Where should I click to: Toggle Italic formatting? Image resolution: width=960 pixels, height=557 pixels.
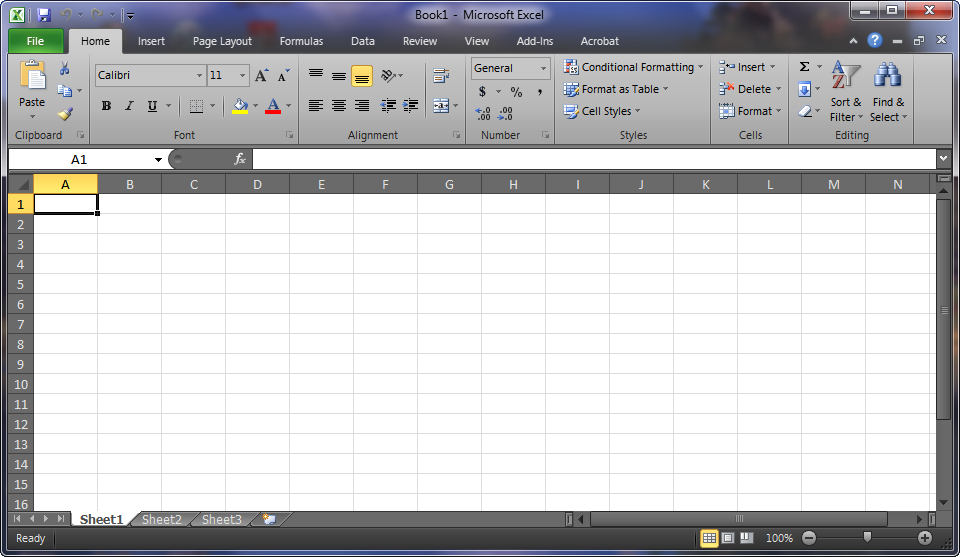click(x=129, y=106)
